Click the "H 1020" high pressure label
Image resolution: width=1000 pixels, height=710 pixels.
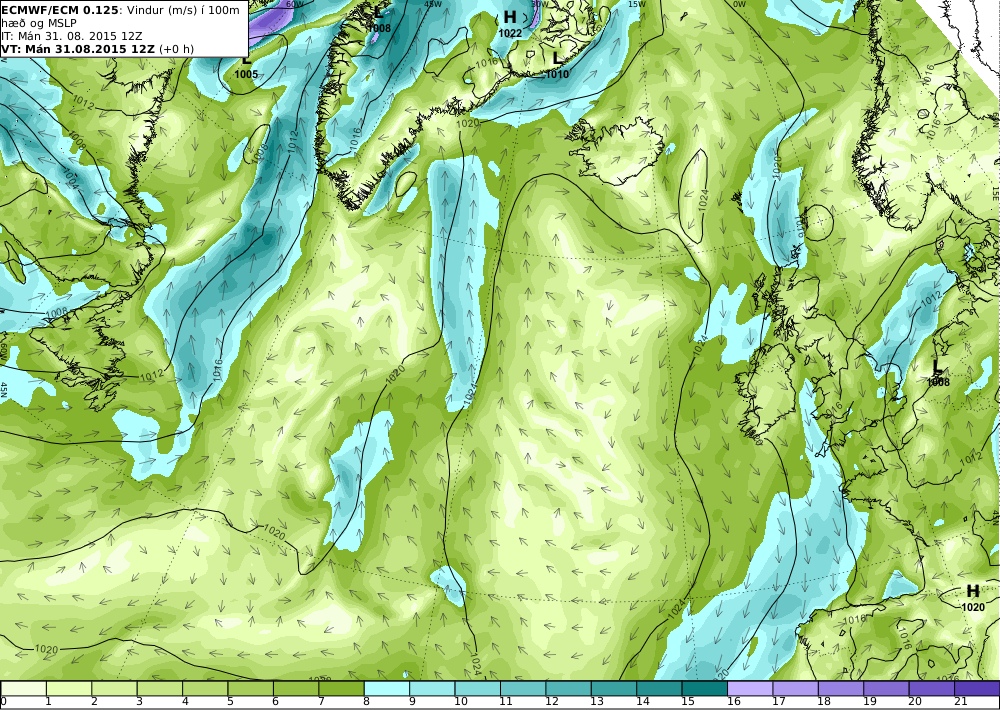[973, 598]
